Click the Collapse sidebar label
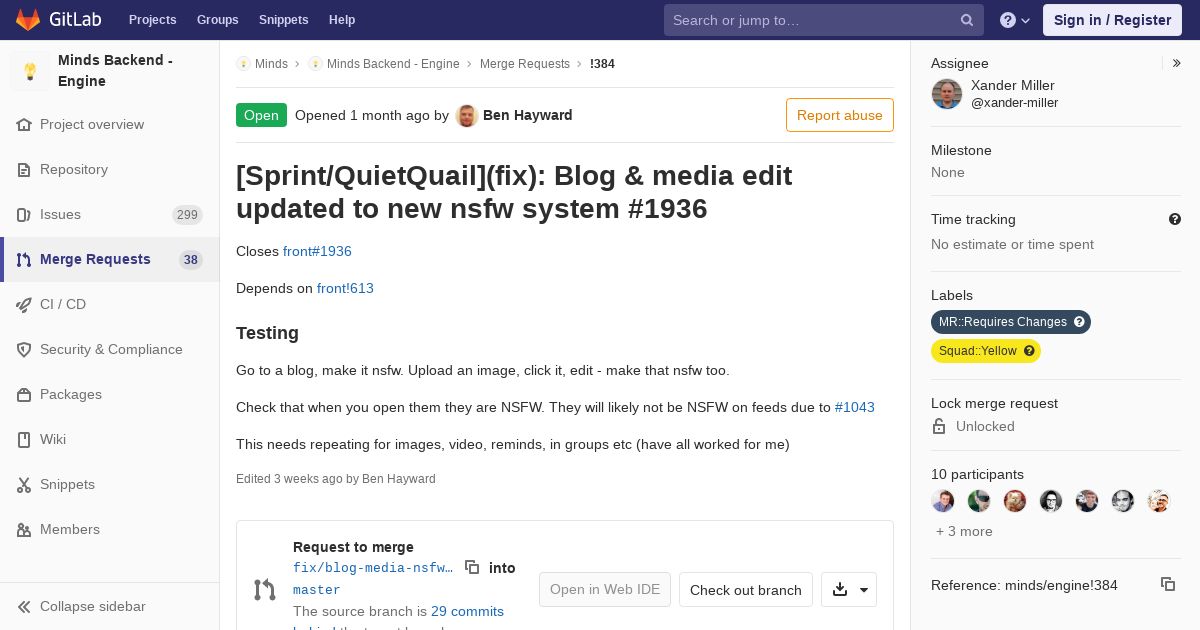 93,607
